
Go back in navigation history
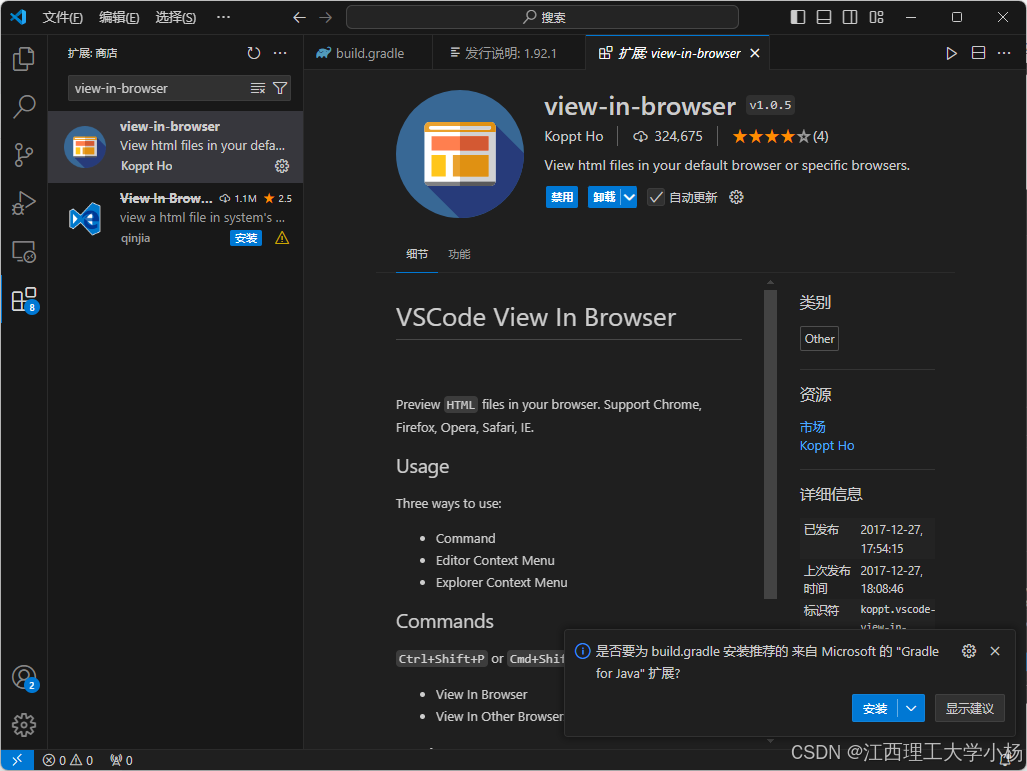(x=299, y=18)
